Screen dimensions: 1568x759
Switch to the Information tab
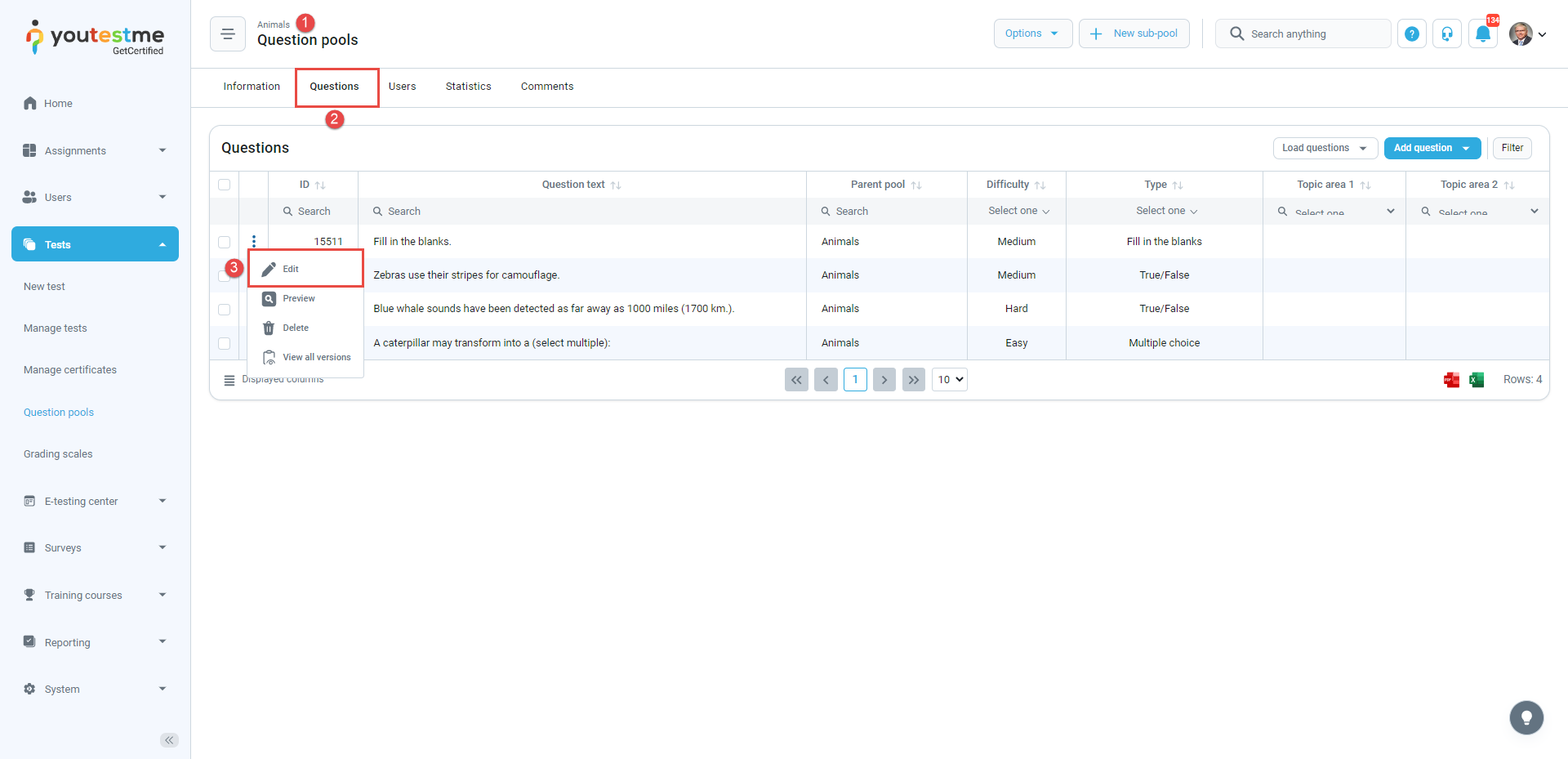252,87
